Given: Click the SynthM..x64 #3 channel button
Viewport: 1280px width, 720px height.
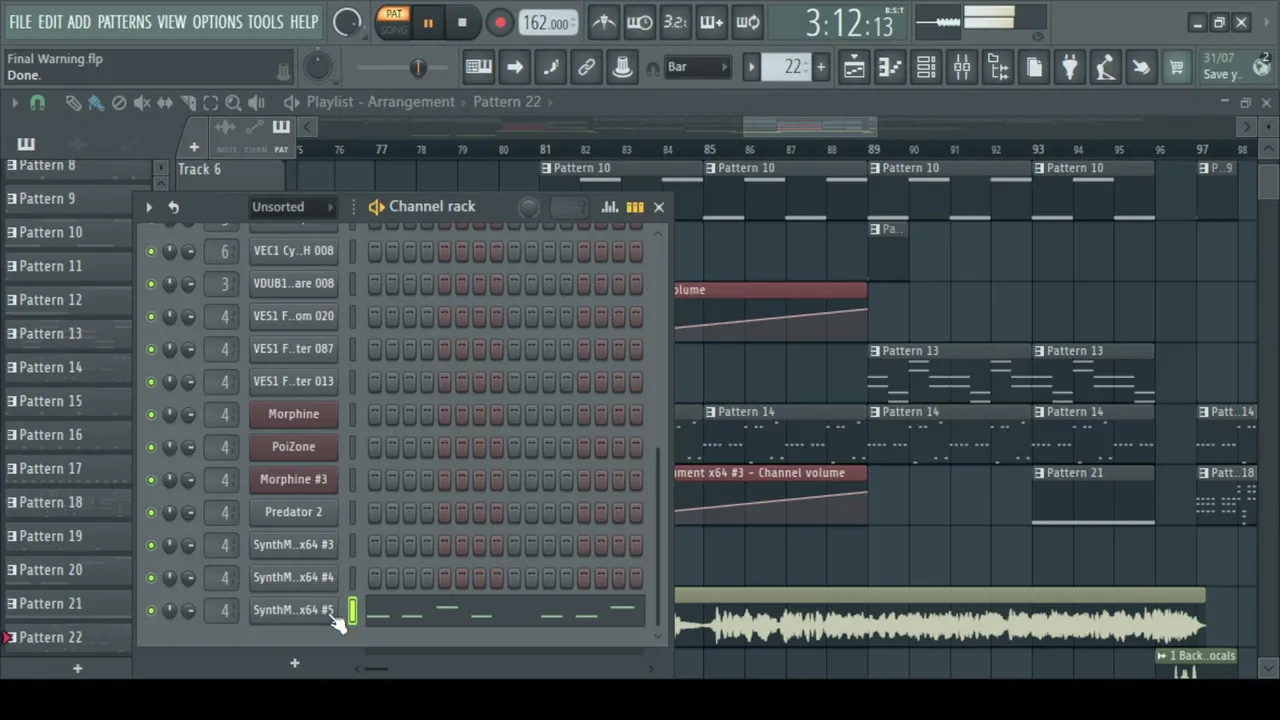Looking at the screenshot, I should coord(293,545).
